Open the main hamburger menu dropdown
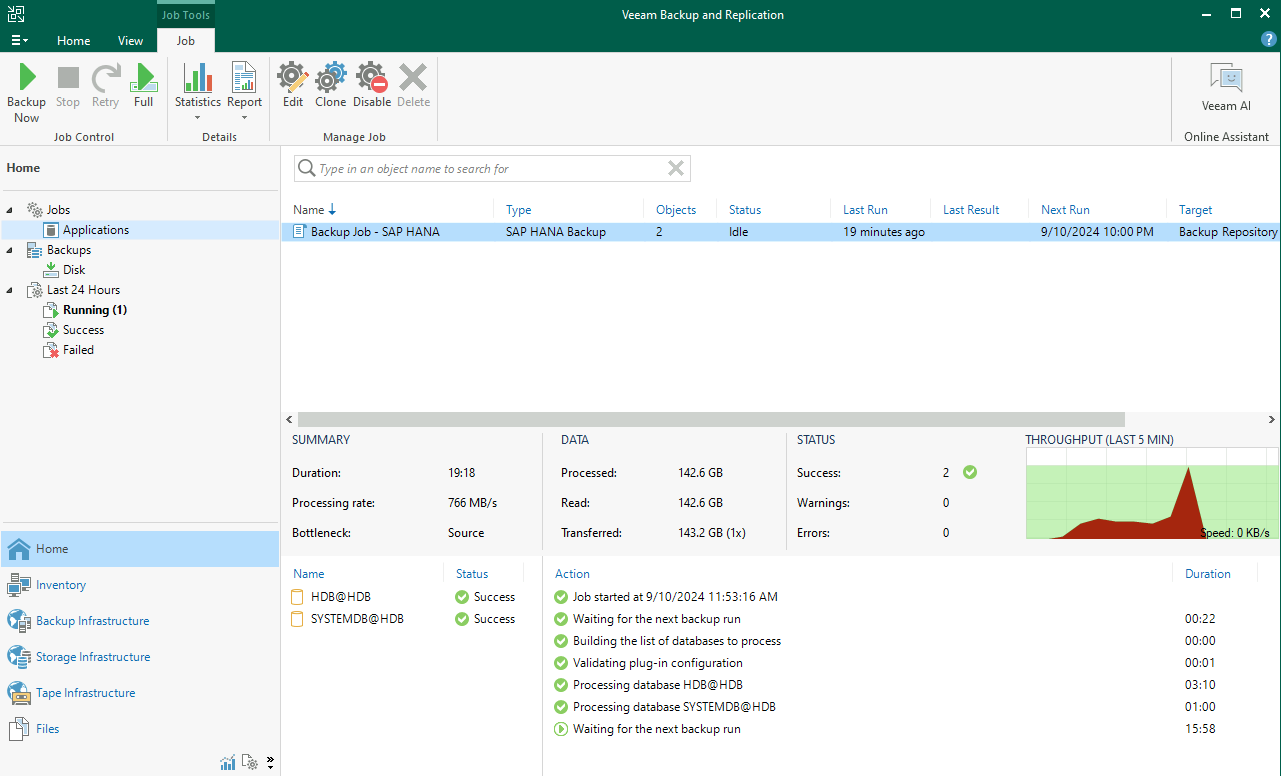Viewport: 1281px width, 776px height. tap(19, 41)
